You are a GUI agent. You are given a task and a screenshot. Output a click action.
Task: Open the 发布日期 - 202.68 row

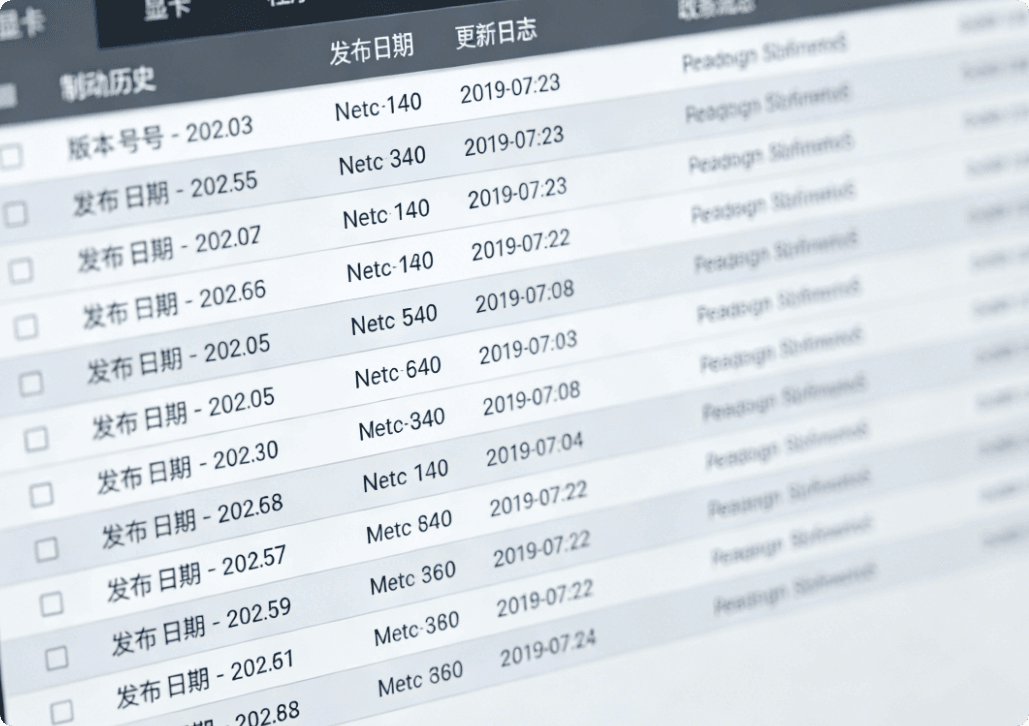point(192,518)
